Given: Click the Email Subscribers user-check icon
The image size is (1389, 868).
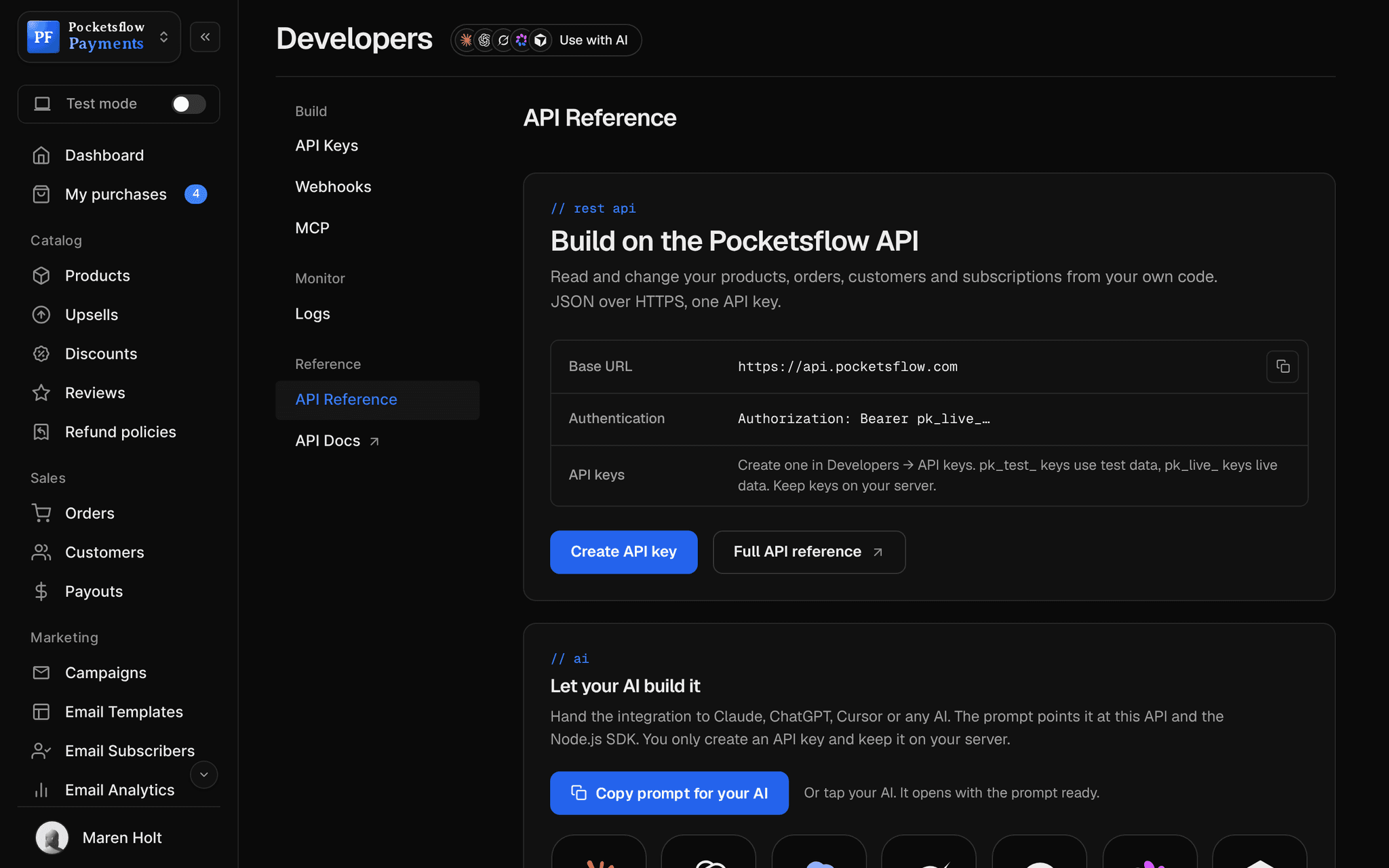Looking at the screenshot, I should coord(41,751).
